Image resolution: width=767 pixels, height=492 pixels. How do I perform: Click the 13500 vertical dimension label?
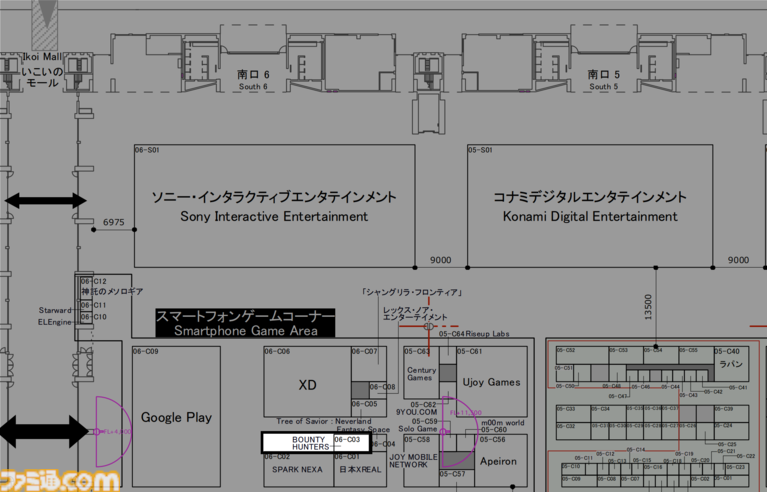click(648, 307)
